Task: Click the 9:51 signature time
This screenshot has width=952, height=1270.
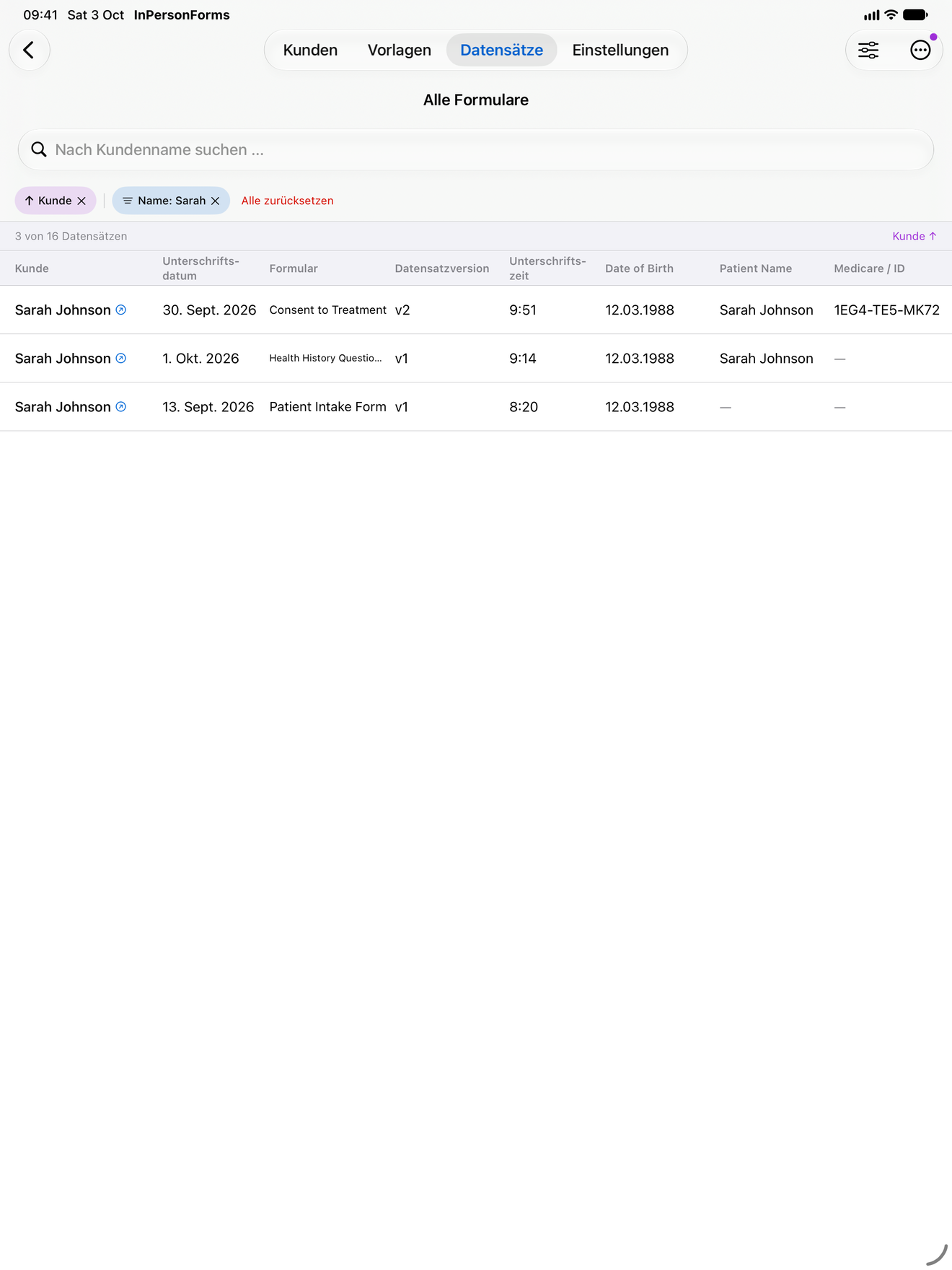Action: [x=523, y=310]
